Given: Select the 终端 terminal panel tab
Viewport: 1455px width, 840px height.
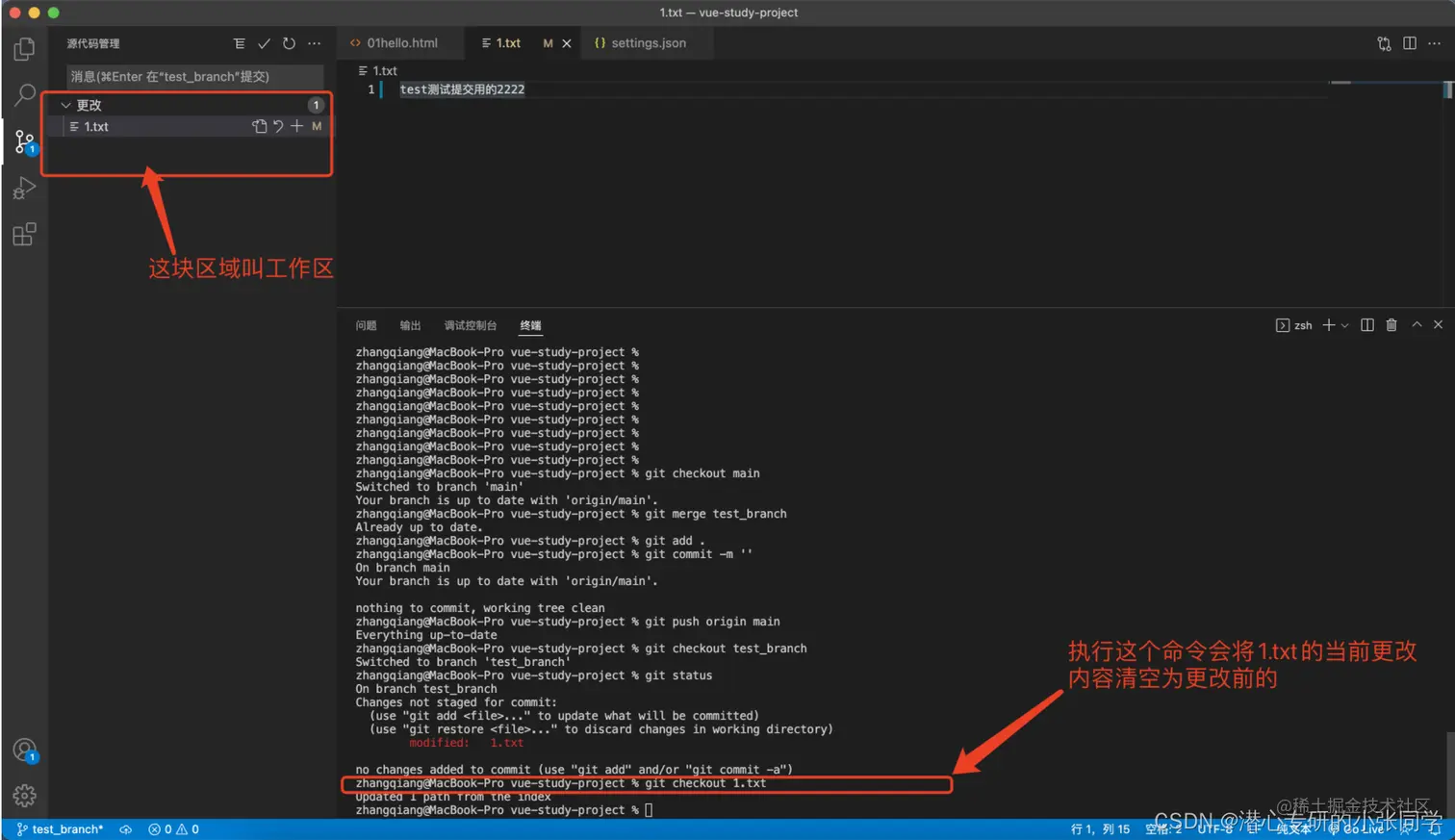Looking at the screenshot, I should [530, 325].
